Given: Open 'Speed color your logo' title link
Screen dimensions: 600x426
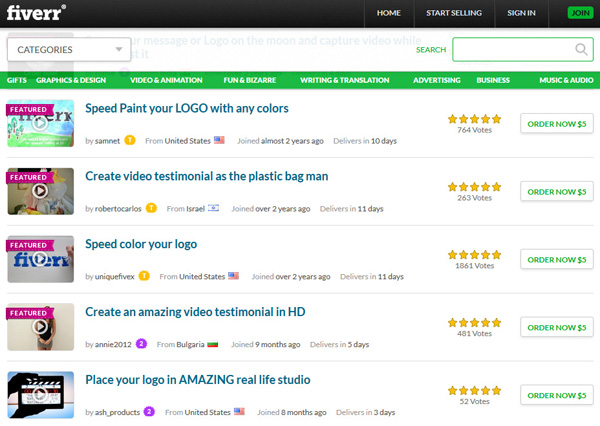Looking at the screenshot, I should [x=141, y=244].
